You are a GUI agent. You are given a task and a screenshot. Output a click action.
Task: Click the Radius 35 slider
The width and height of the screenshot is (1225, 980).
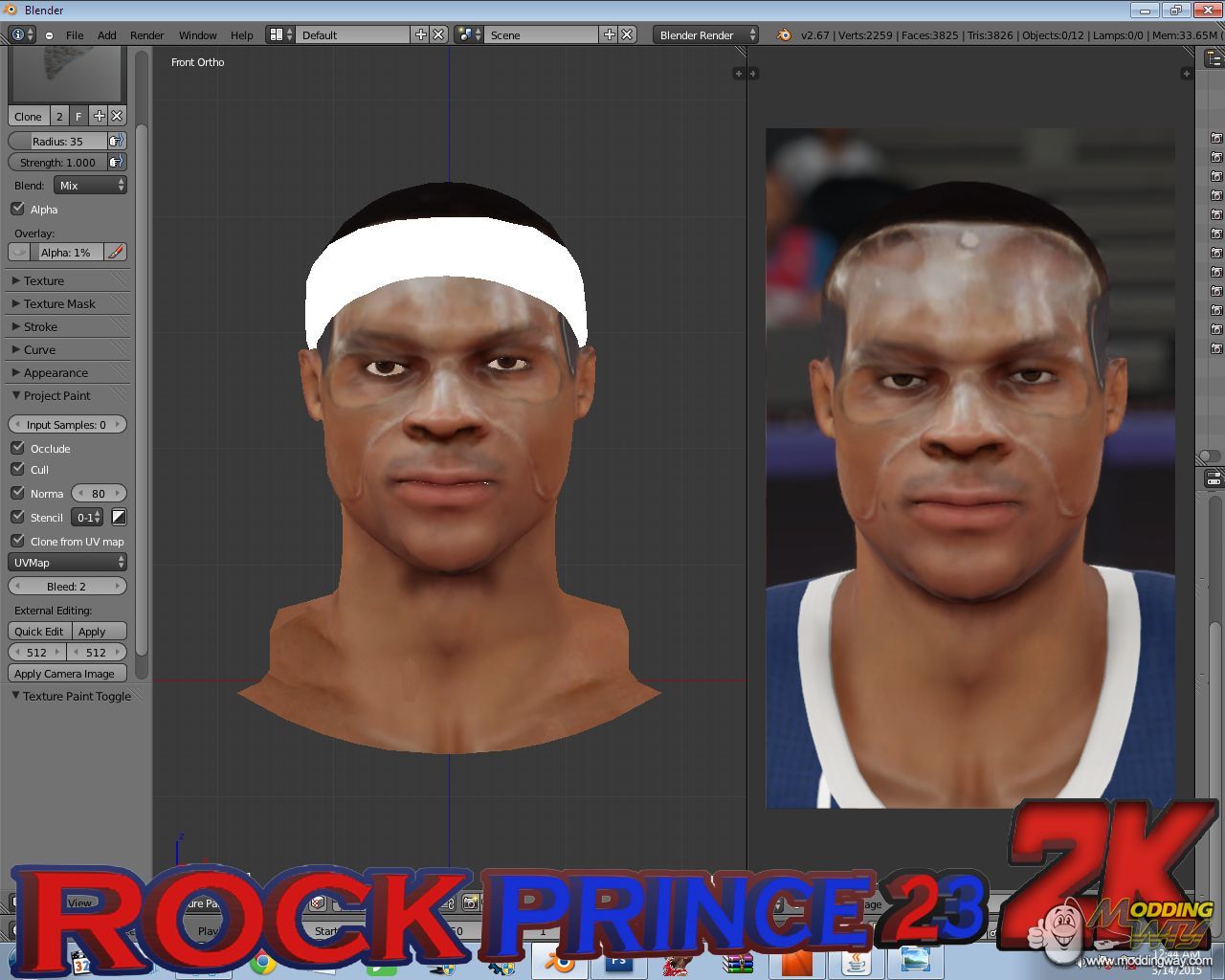click(57, 142)
